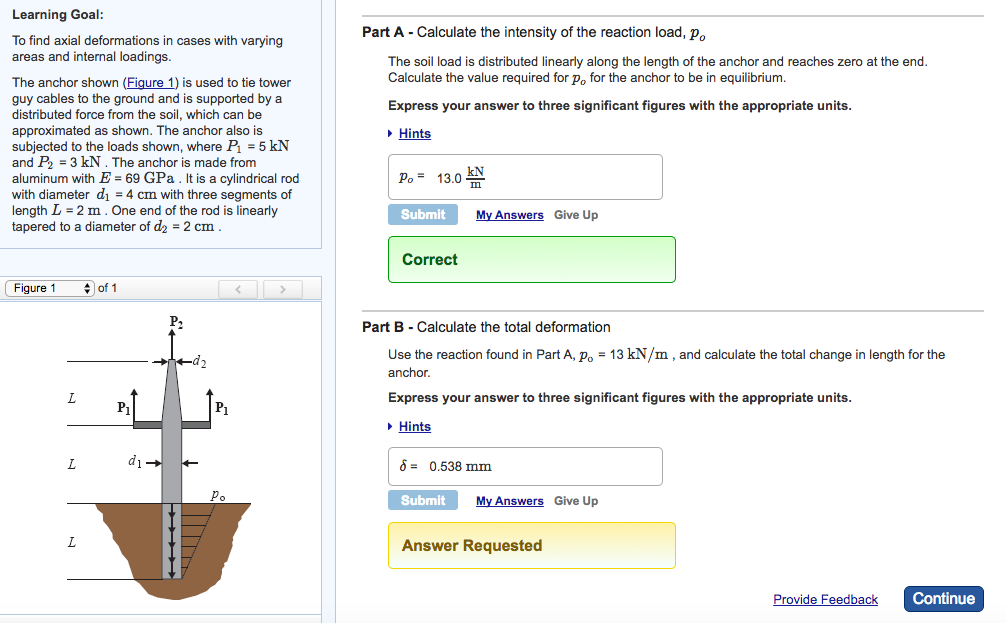Submit the answer for Part B
Screen dimensions: 1006x623
(x=421, y=500)
